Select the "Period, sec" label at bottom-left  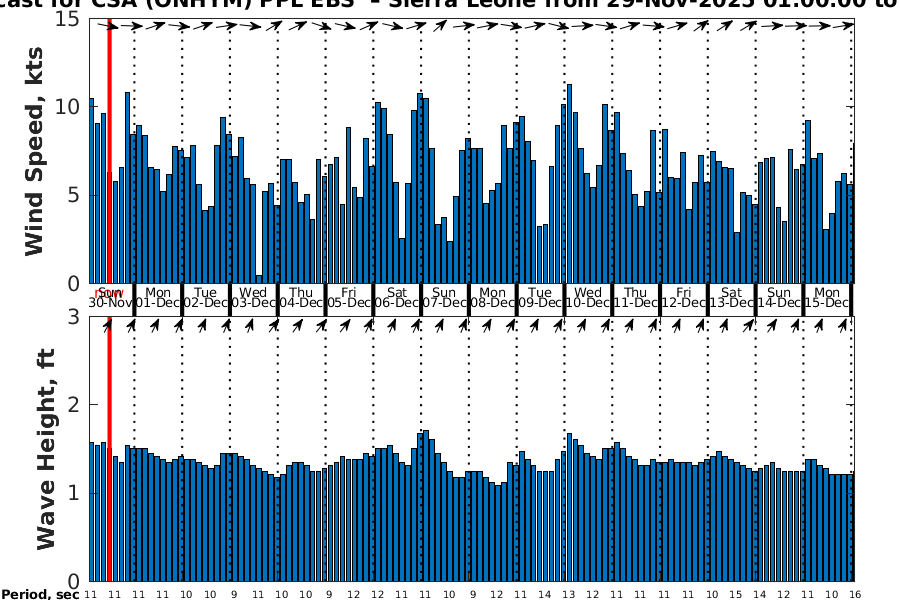[x=40, y=594]
